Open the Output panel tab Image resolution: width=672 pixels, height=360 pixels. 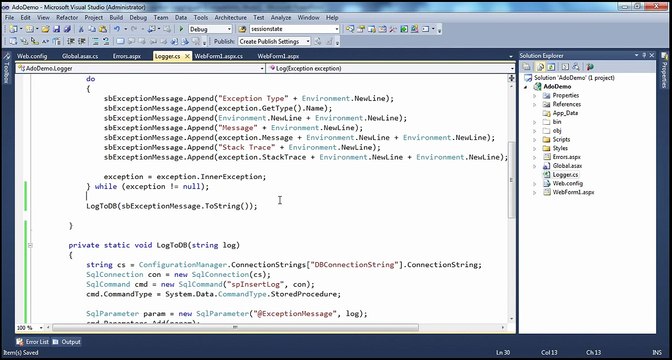pyautogui.click(x=66, y=342)
